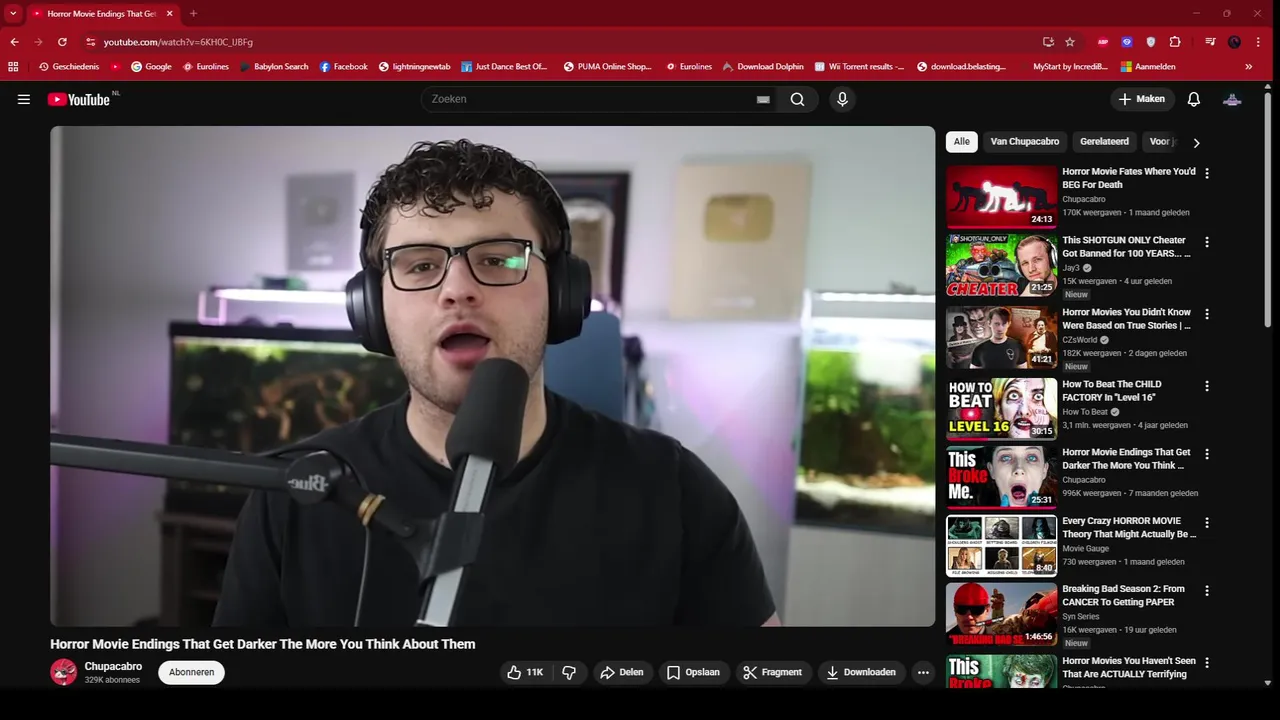
Task: Select the Van Chupacabro filter chip
Action: 1025,142
